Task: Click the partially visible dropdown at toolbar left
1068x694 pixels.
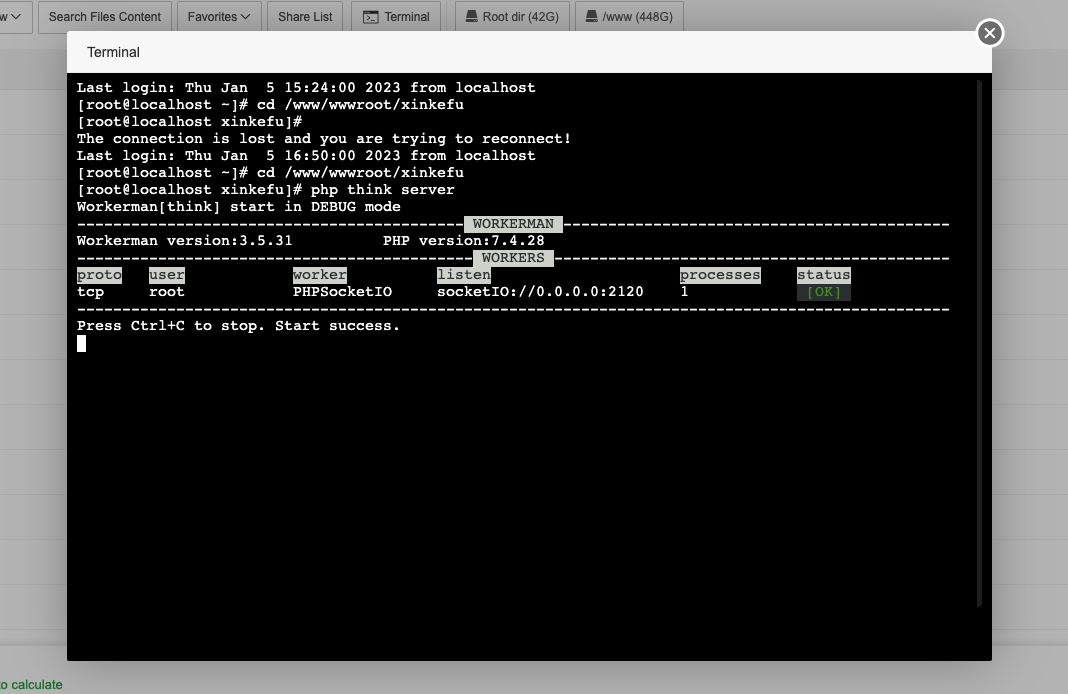Action: pos(15,16)
